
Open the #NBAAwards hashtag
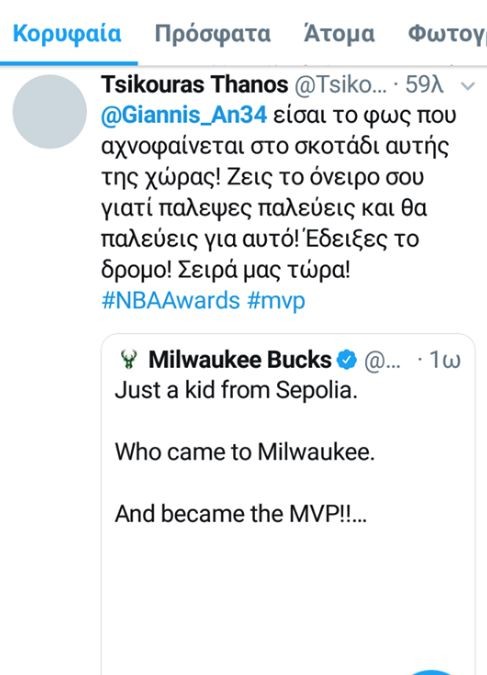171,300
